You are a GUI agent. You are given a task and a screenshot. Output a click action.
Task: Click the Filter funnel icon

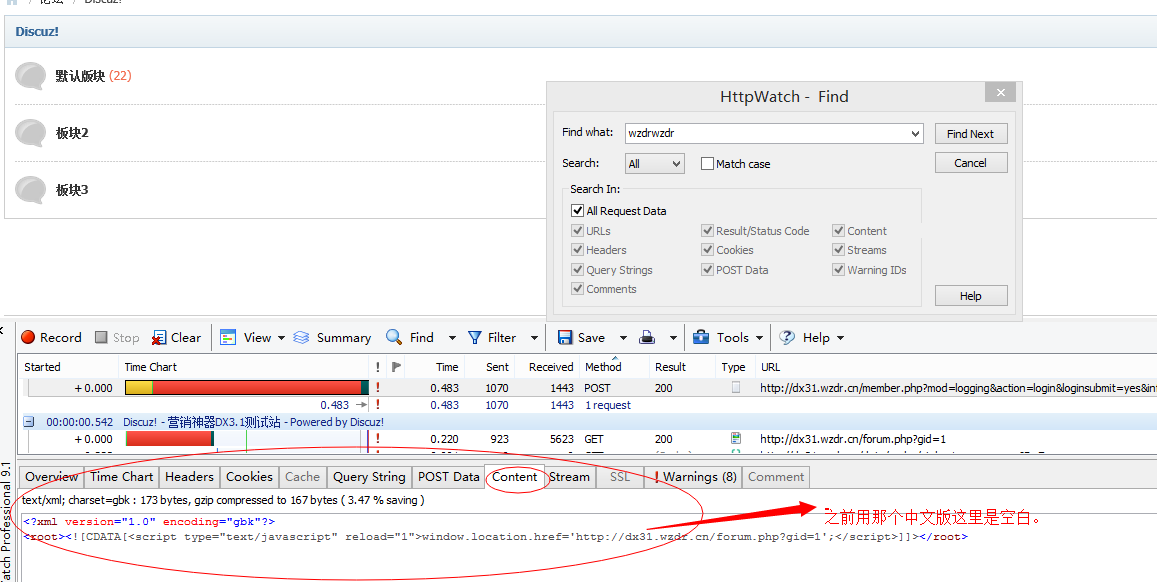475,338
